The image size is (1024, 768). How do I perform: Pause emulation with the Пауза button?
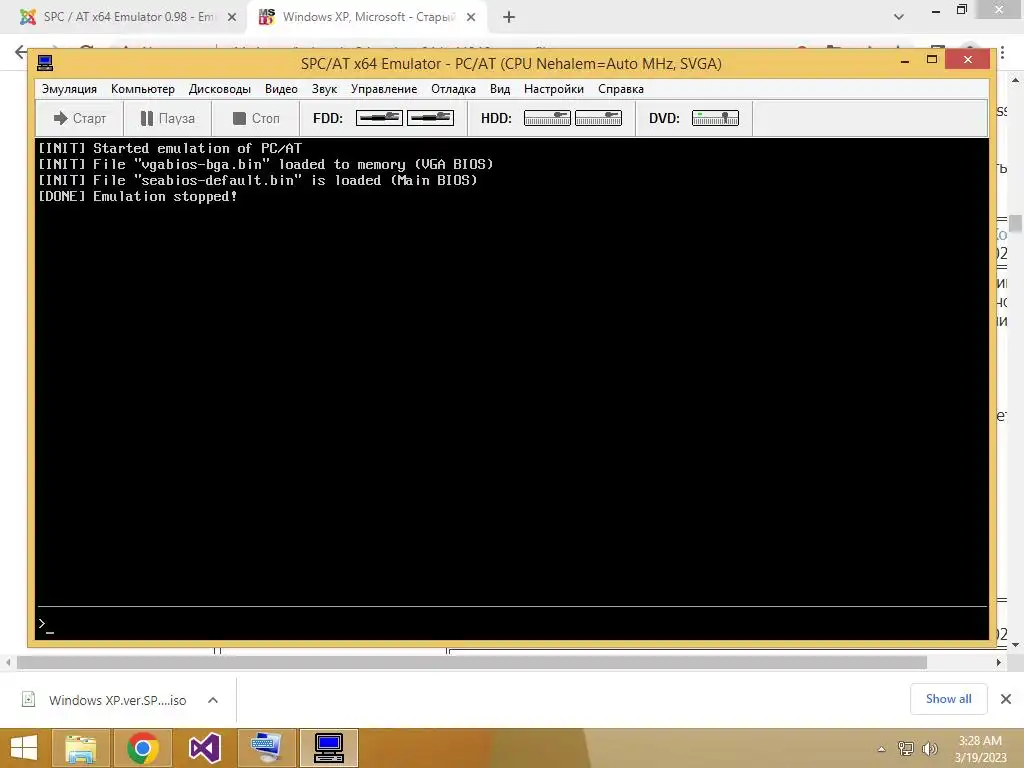click(x=168, y=118)
